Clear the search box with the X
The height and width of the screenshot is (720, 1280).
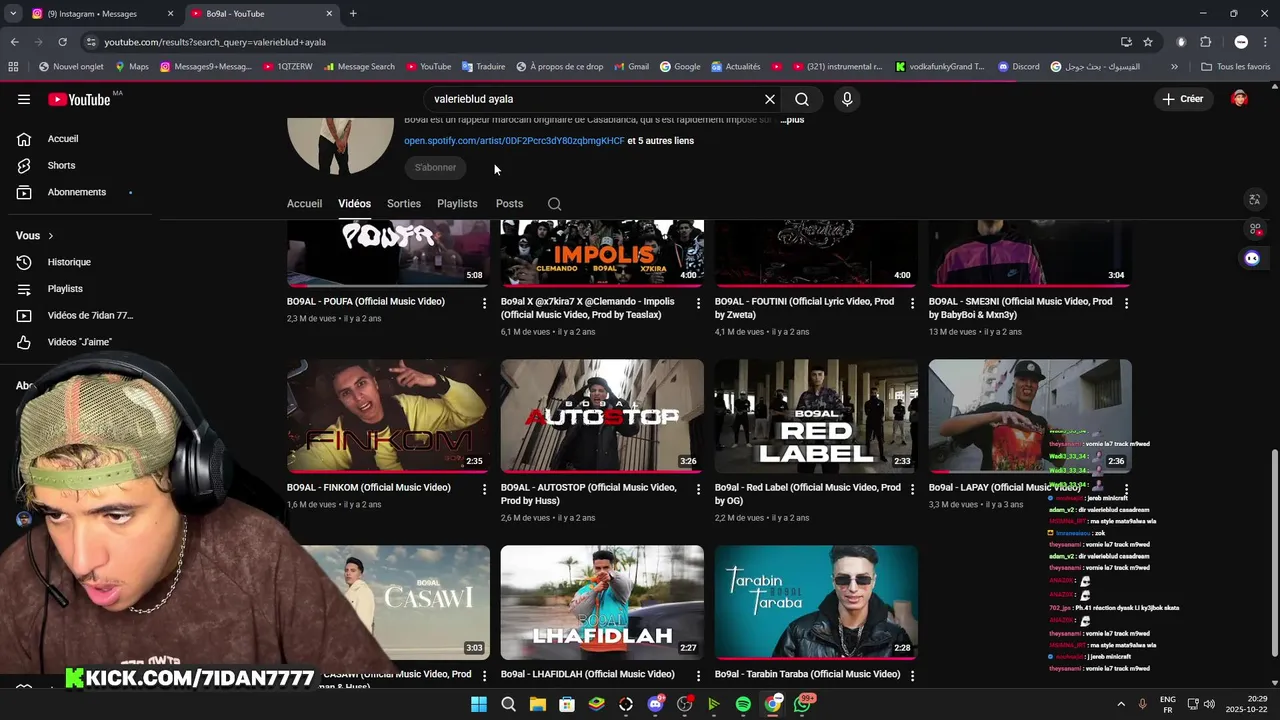[770, 99]
